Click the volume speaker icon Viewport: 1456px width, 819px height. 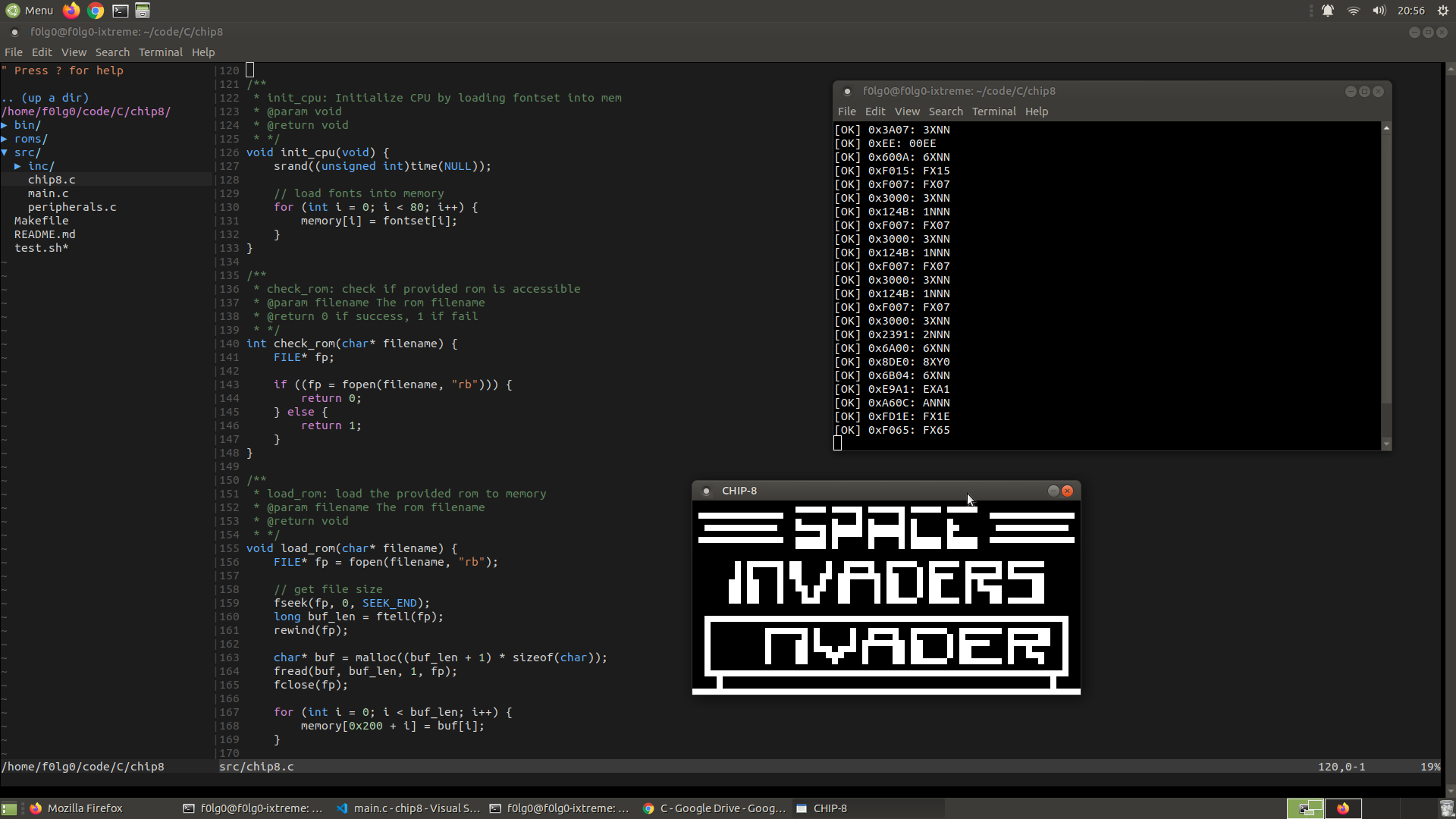(1379, 11)
